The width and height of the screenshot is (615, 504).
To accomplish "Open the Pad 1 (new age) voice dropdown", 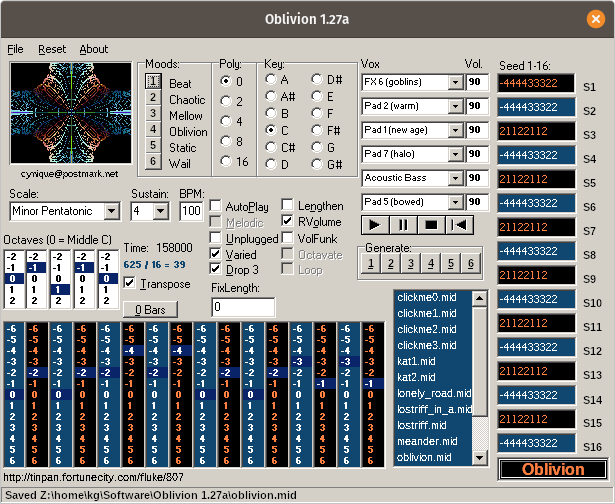I will pyautogui.click(x=455, y=130).
